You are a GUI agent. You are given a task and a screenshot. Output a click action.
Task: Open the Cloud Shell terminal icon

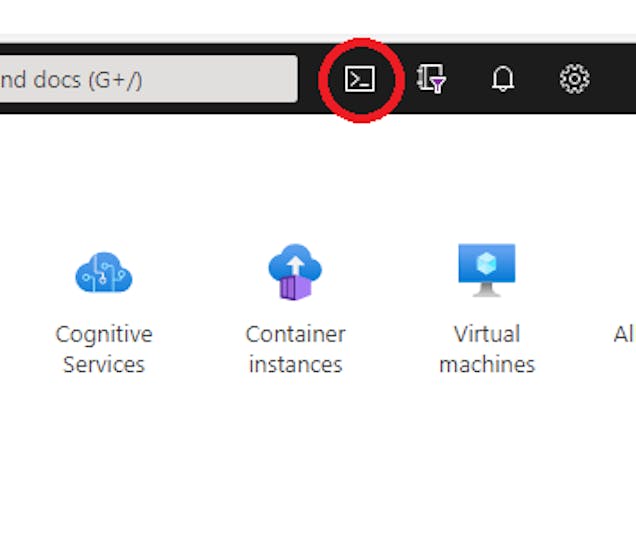(x=359, y=79)
